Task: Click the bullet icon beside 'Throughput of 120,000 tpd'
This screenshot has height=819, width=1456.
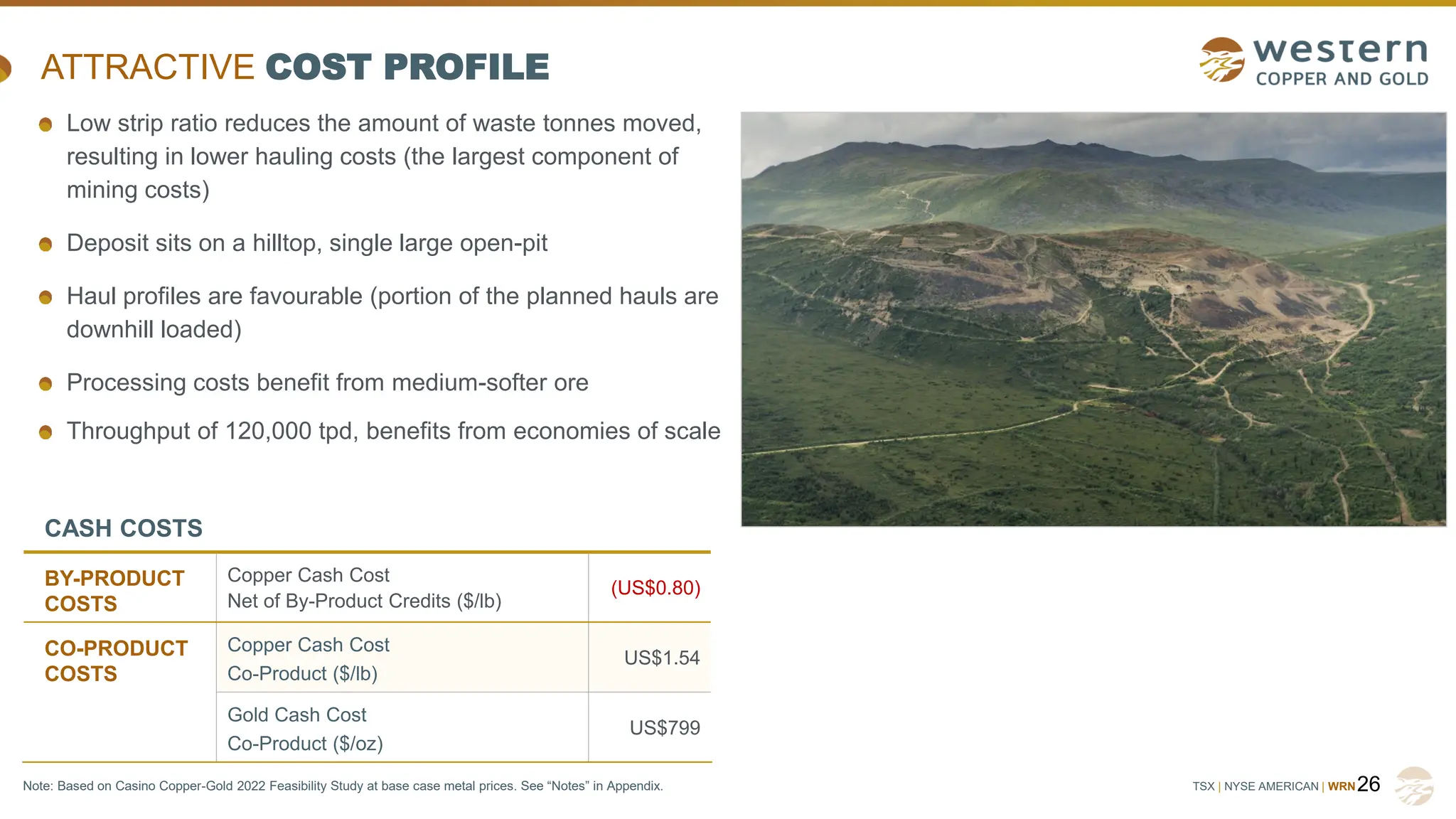Action: 45,432
